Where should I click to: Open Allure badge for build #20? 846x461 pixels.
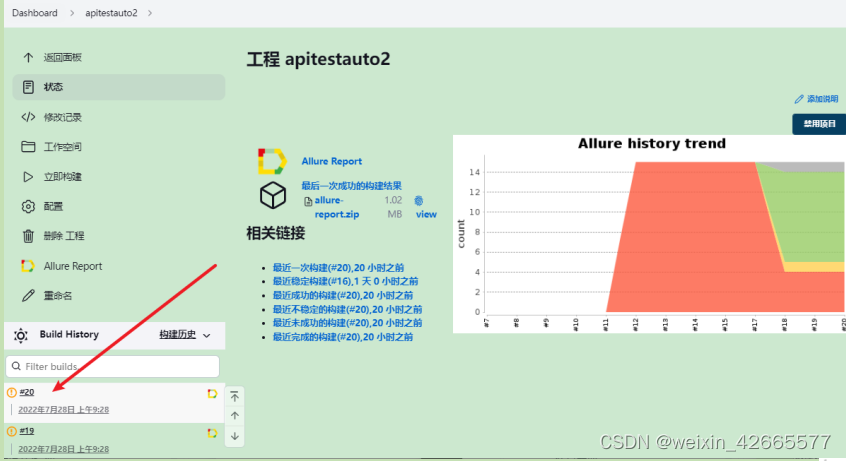[x=212, y=394]
